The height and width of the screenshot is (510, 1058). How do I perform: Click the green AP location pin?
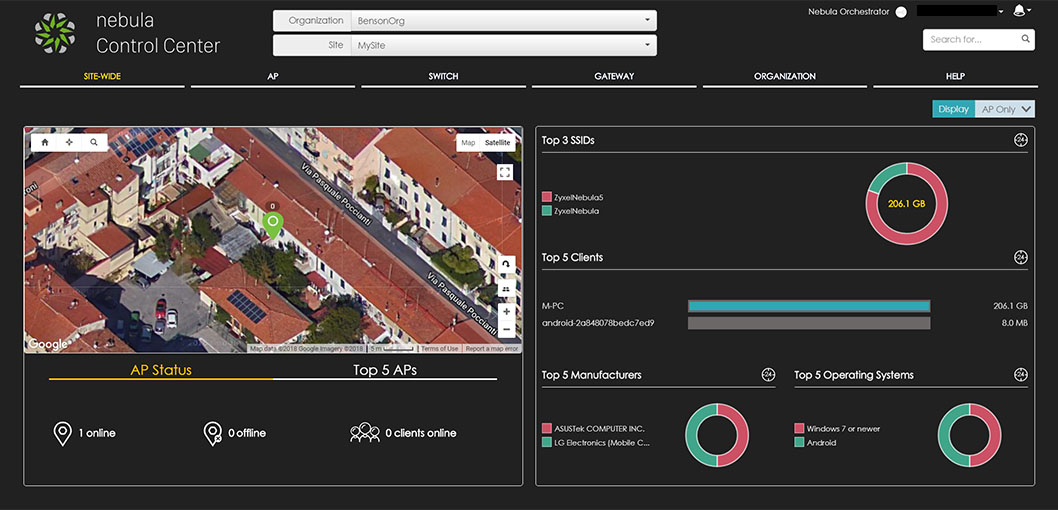(273, 225)
